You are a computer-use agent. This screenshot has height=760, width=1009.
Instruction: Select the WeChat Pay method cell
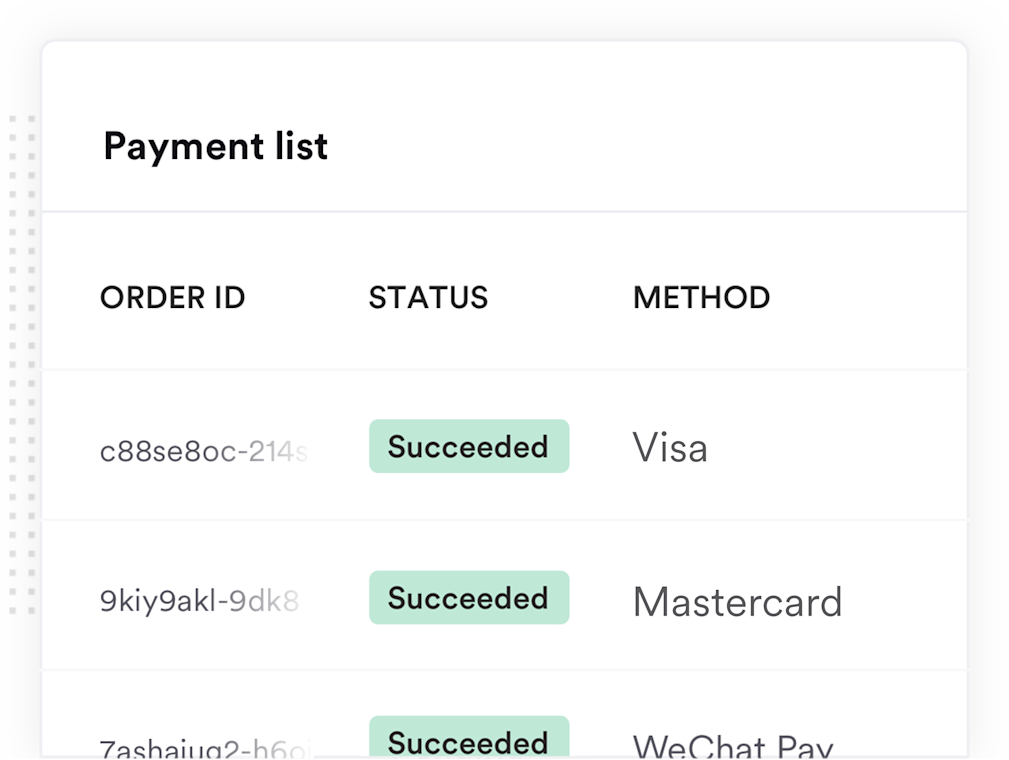733,746
